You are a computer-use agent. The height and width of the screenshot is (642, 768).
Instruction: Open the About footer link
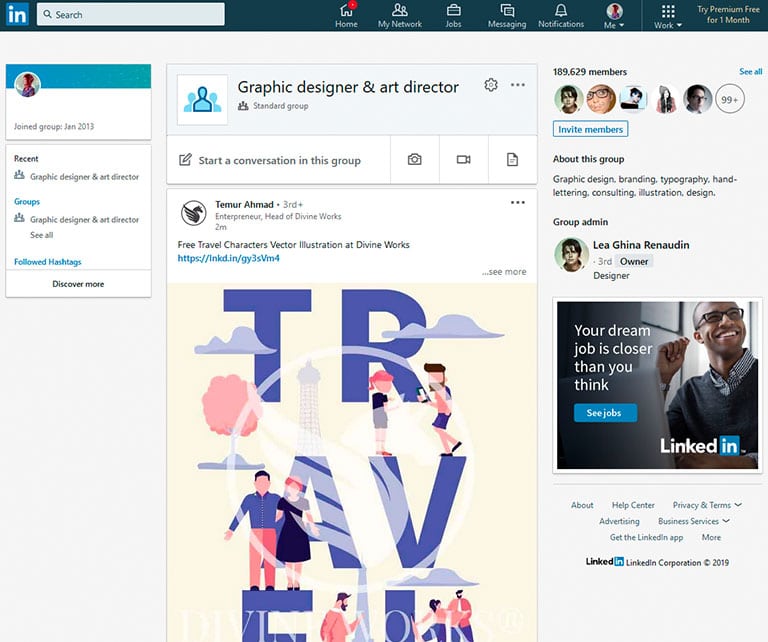(x=582, y=505)
